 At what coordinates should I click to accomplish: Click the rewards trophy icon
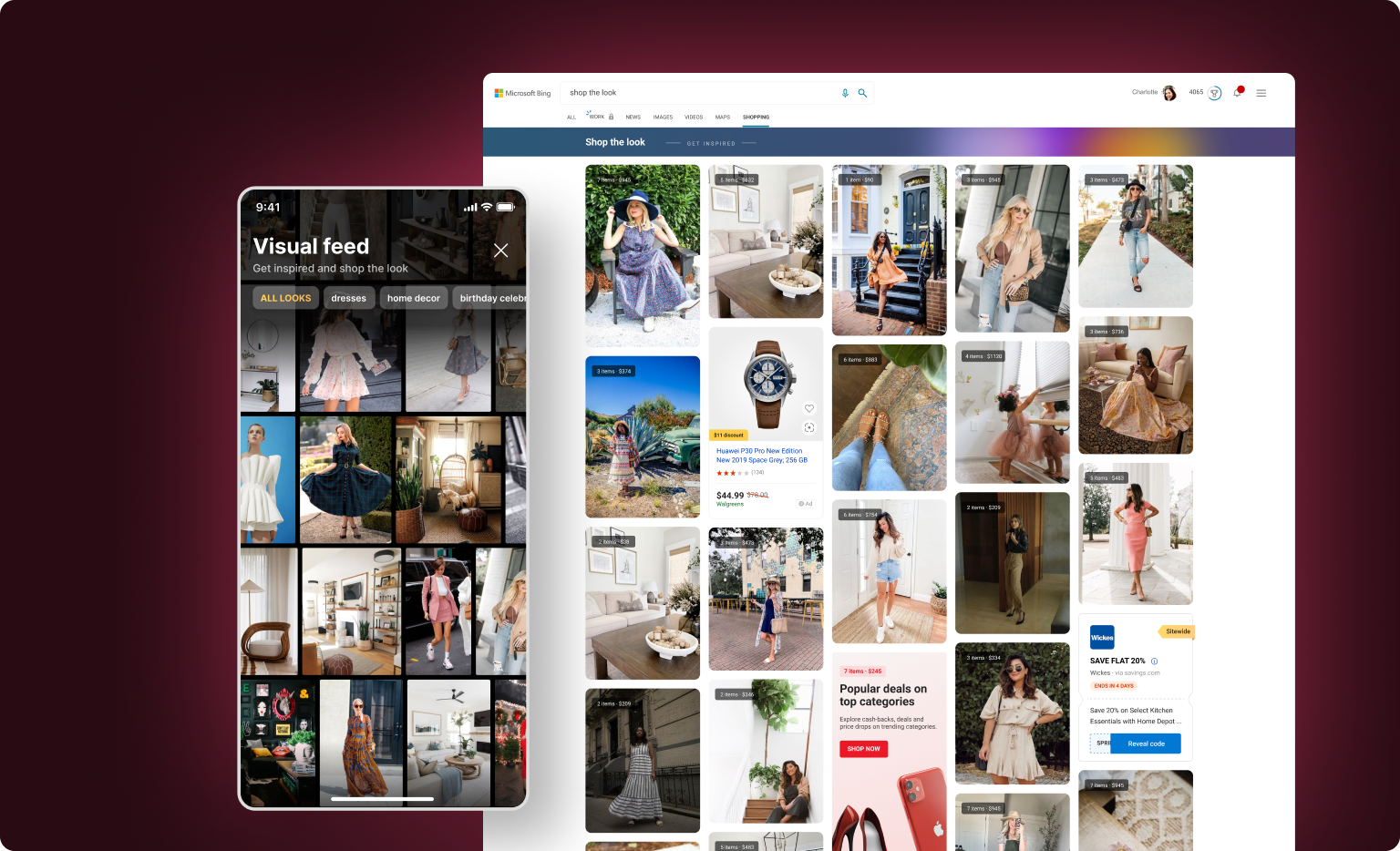click(1214, 93)
